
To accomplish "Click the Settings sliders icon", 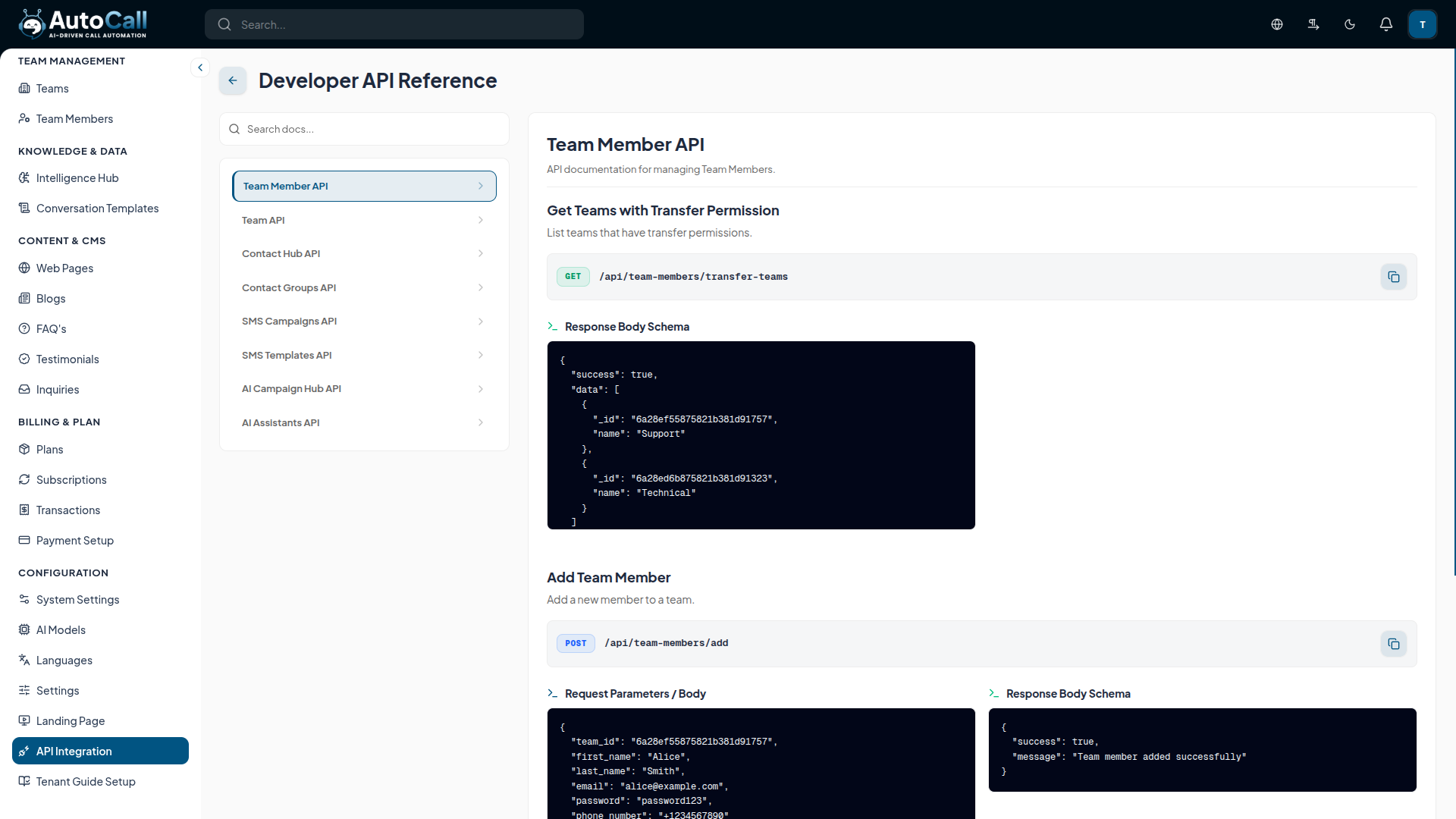I will 24,691.
